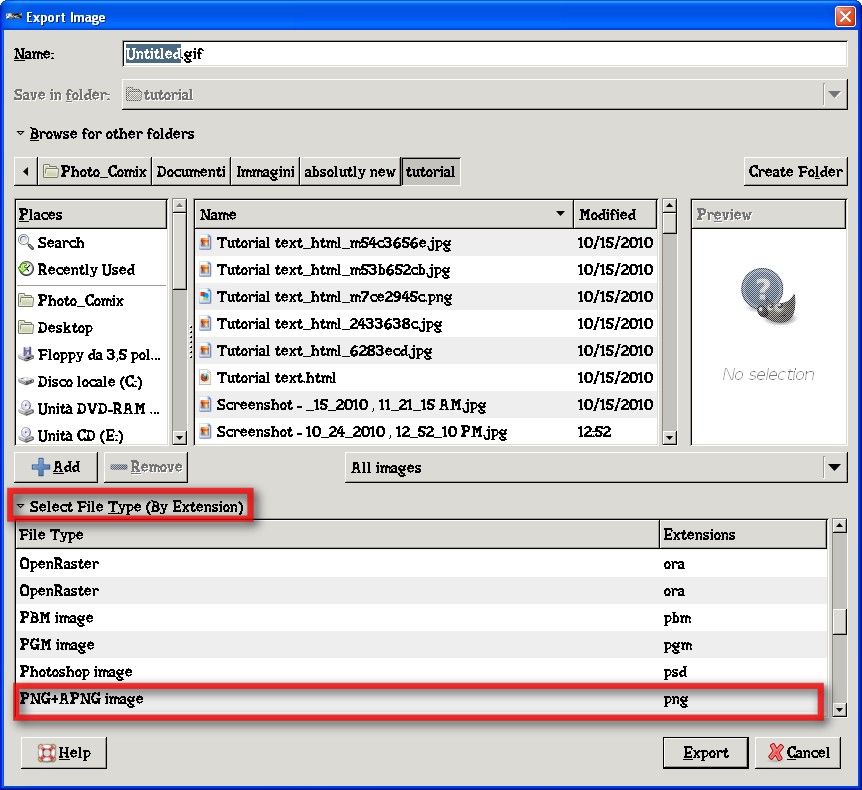Select tutorial in the path bar
The image size is (862, 790).
[430, 172]
